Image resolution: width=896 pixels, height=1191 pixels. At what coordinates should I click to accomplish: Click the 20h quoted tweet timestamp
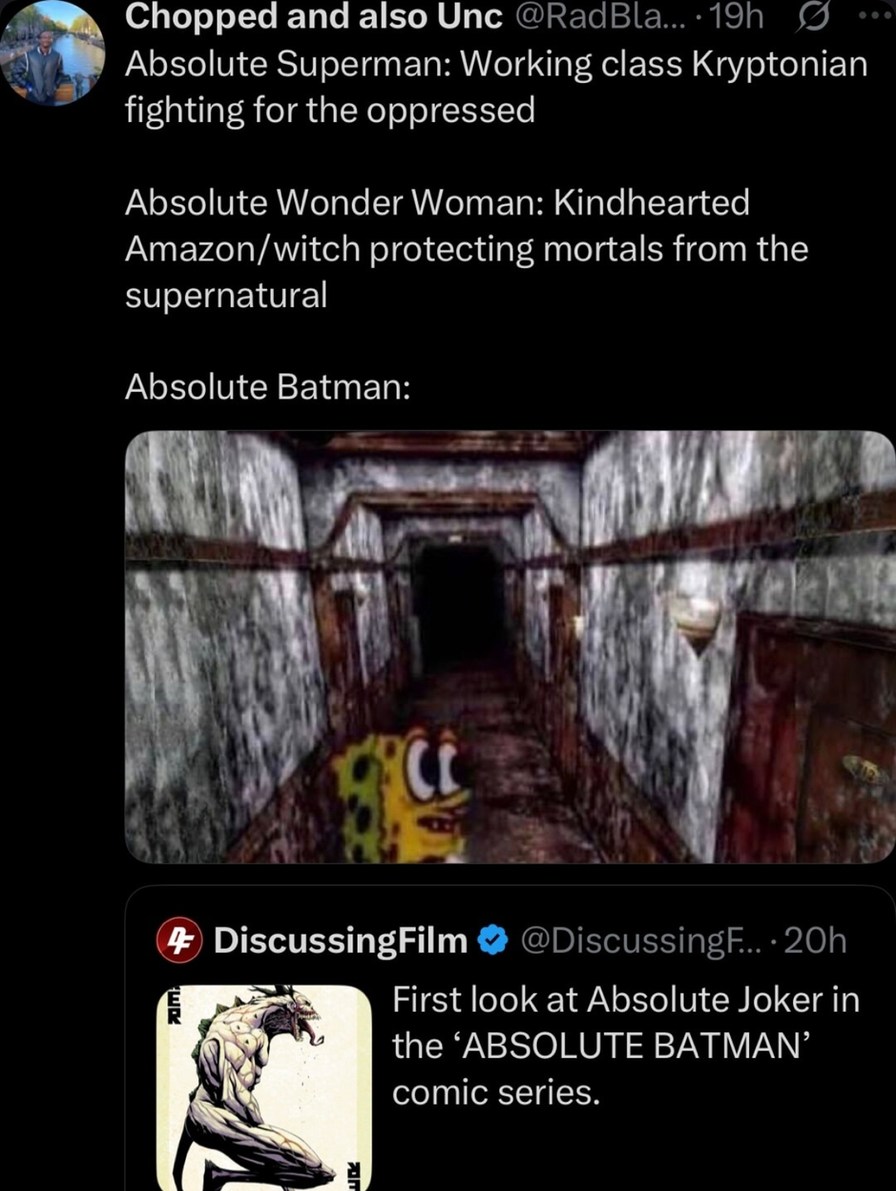[x=815, y=941]
